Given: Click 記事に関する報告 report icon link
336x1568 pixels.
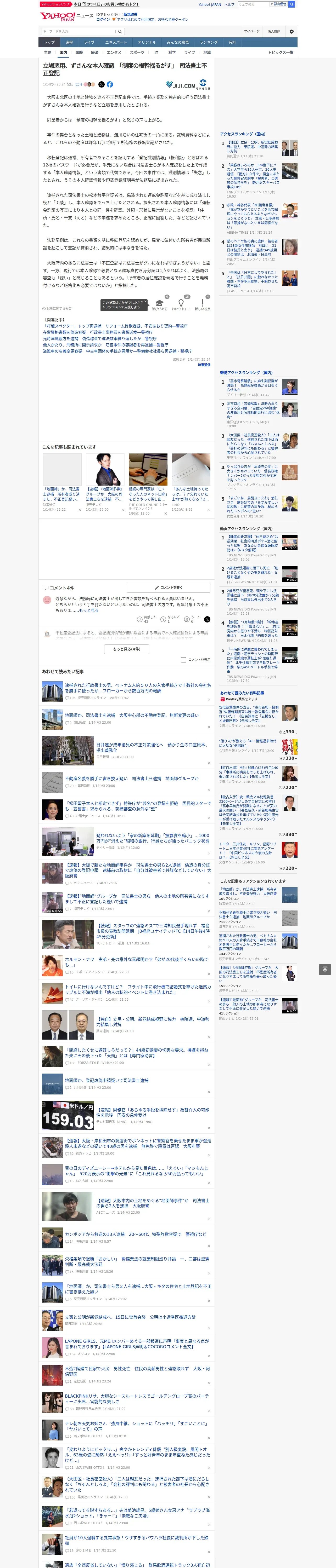Looking at the screenshot, I should 57,309.
